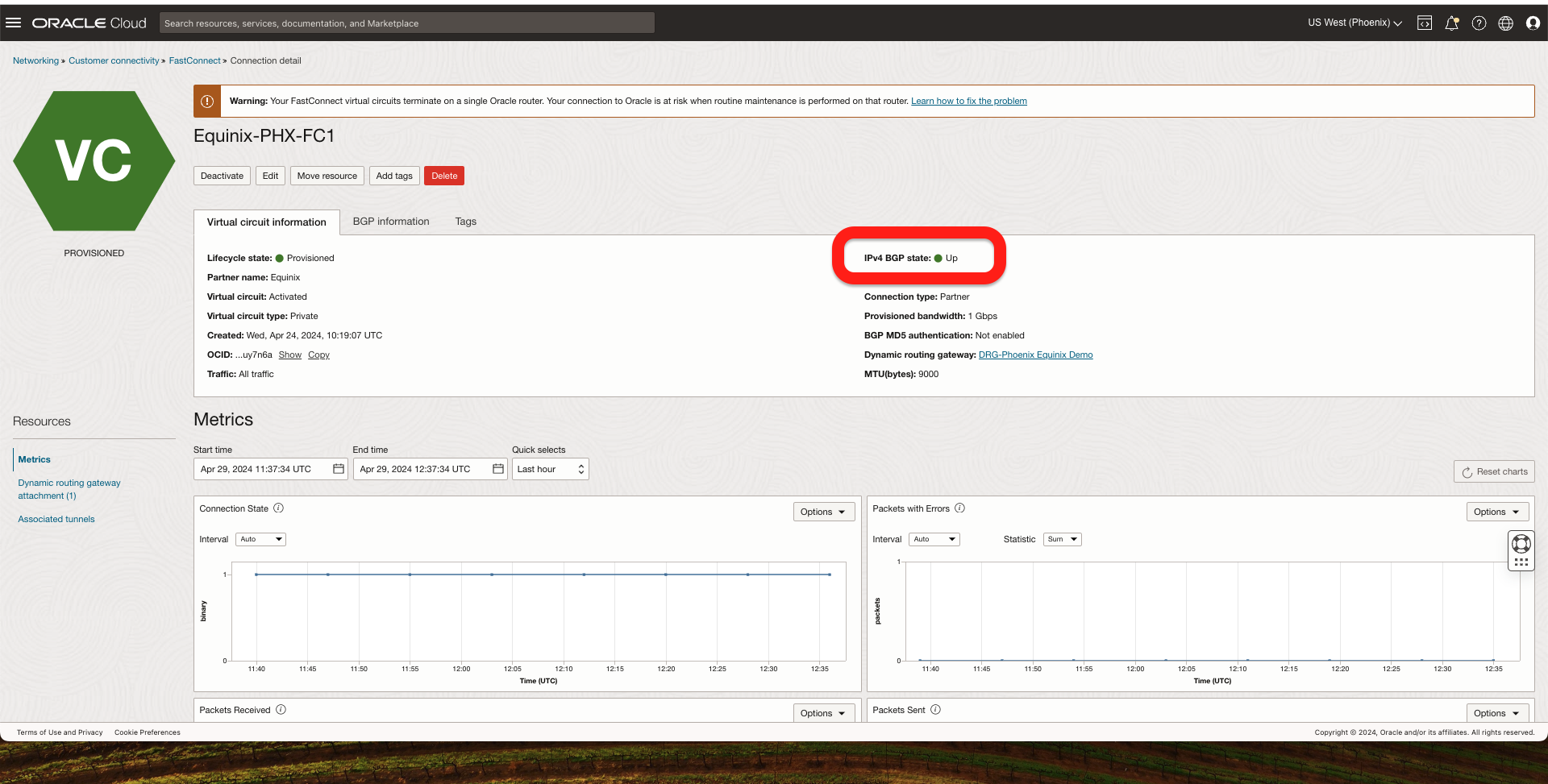Open the Last hour quick selects dropdown

coord(550,468)
